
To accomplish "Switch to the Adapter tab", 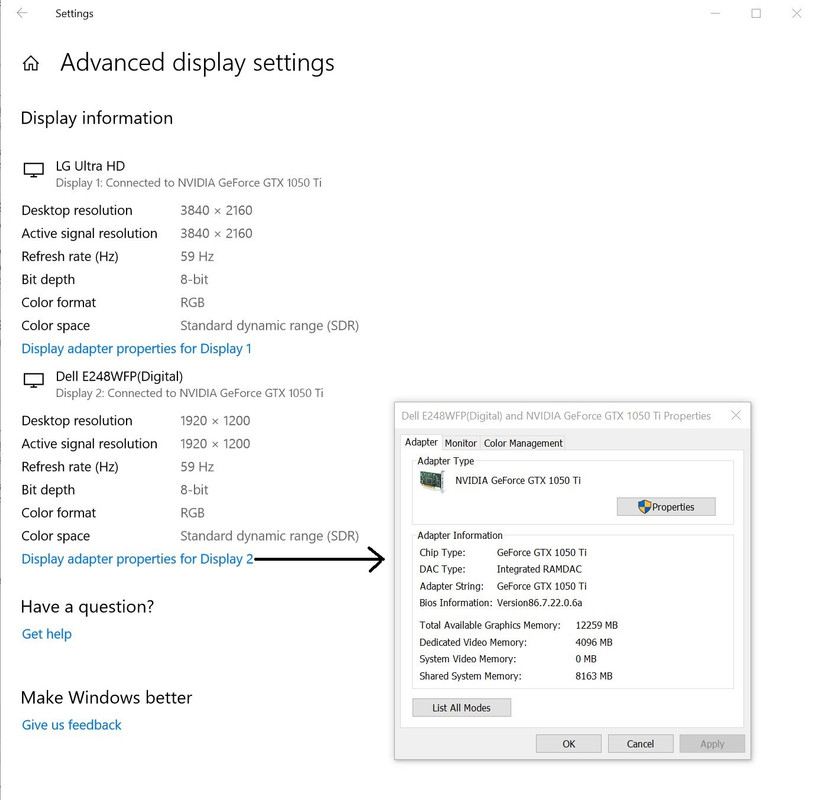I will pos(422,443).
